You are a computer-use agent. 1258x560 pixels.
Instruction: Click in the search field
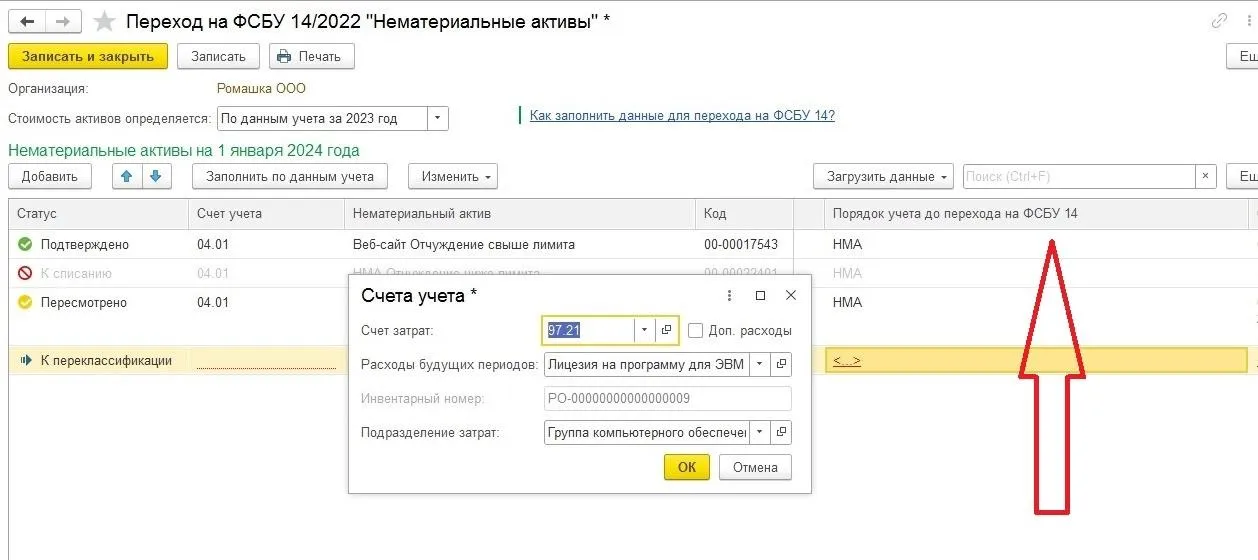(1078, 177)
